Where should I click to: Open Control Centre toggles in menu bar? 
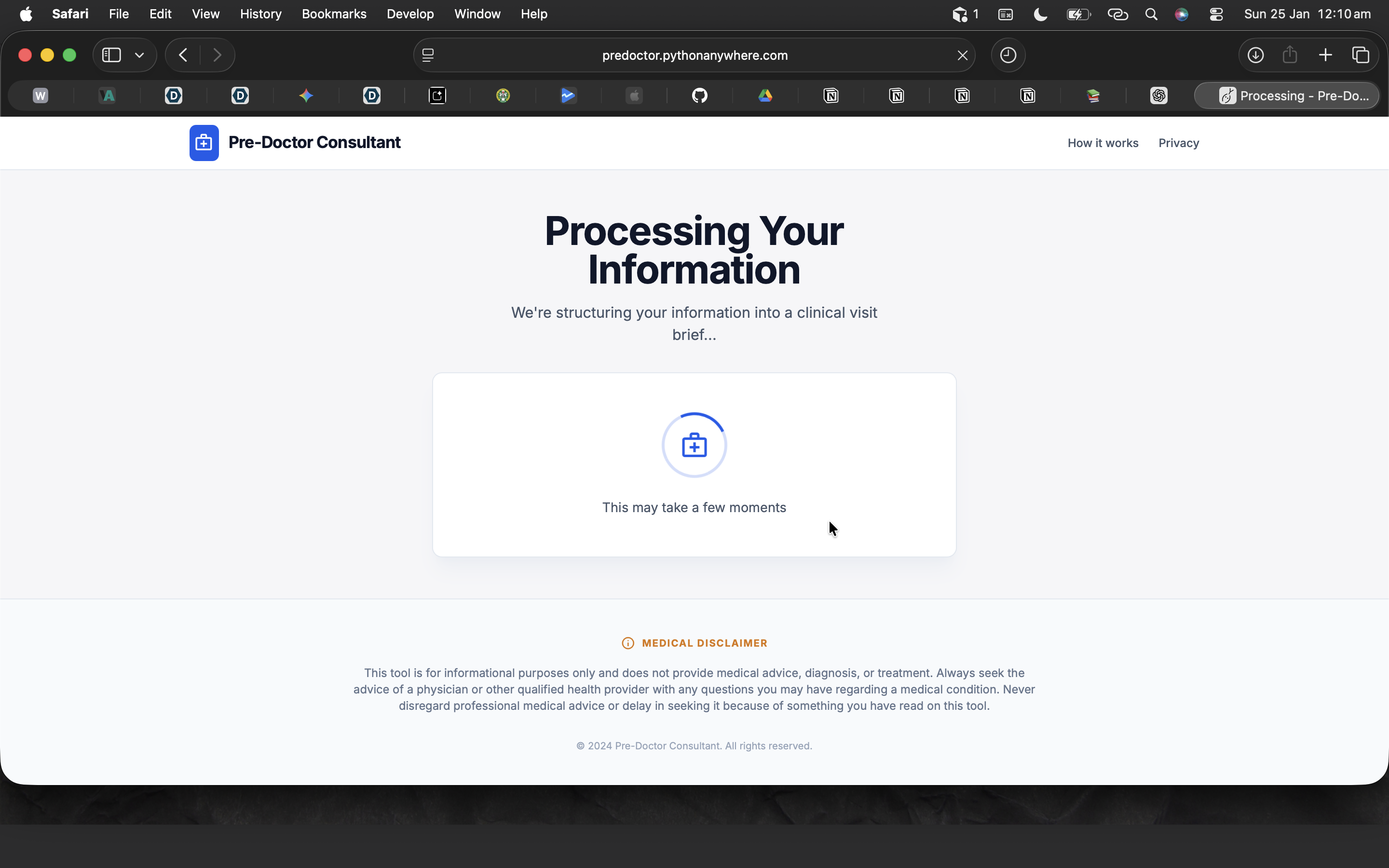pos(1216,14)
